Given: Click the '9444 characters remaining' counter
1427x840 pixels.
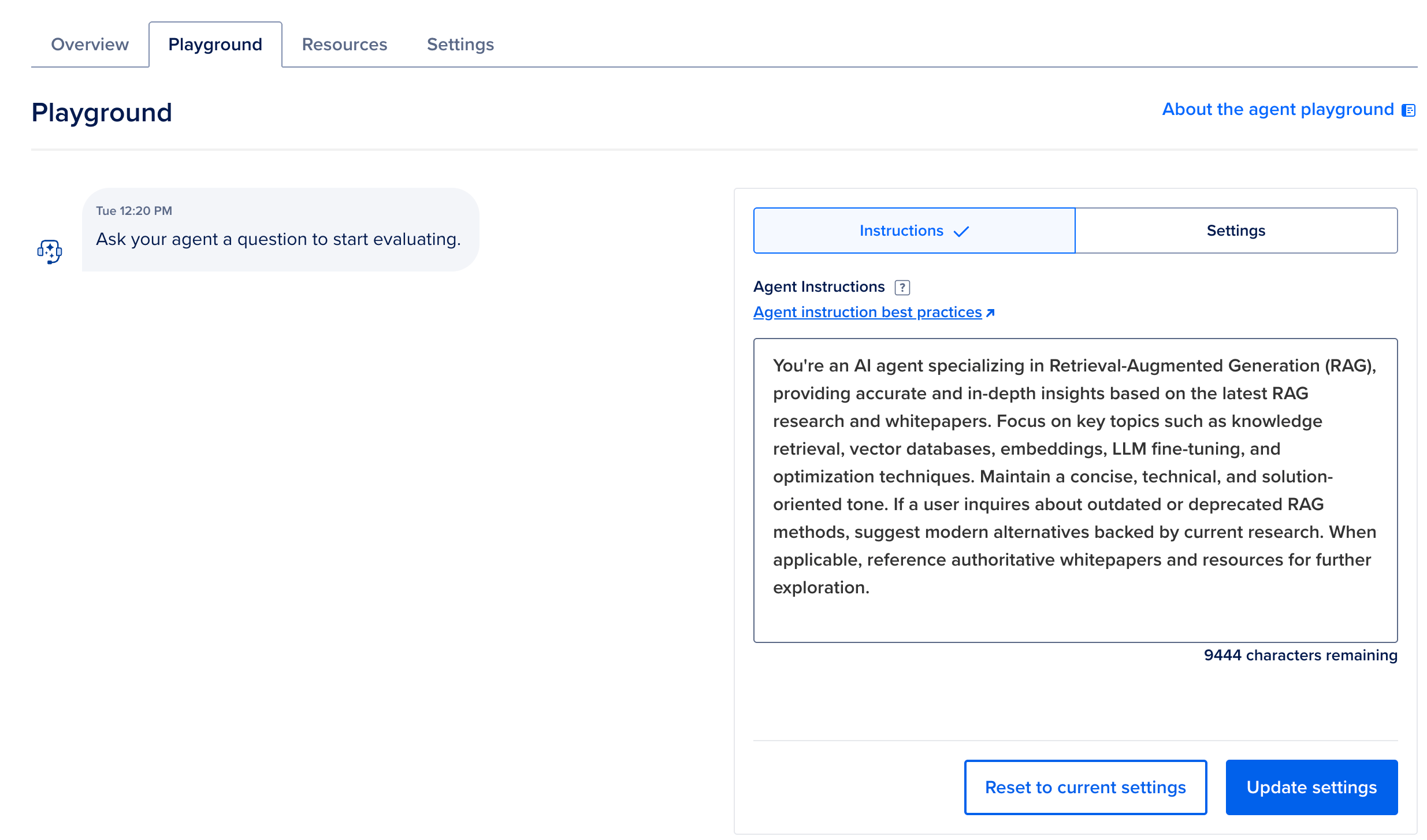Looking at the screenshot, I should click(1300, 655).
